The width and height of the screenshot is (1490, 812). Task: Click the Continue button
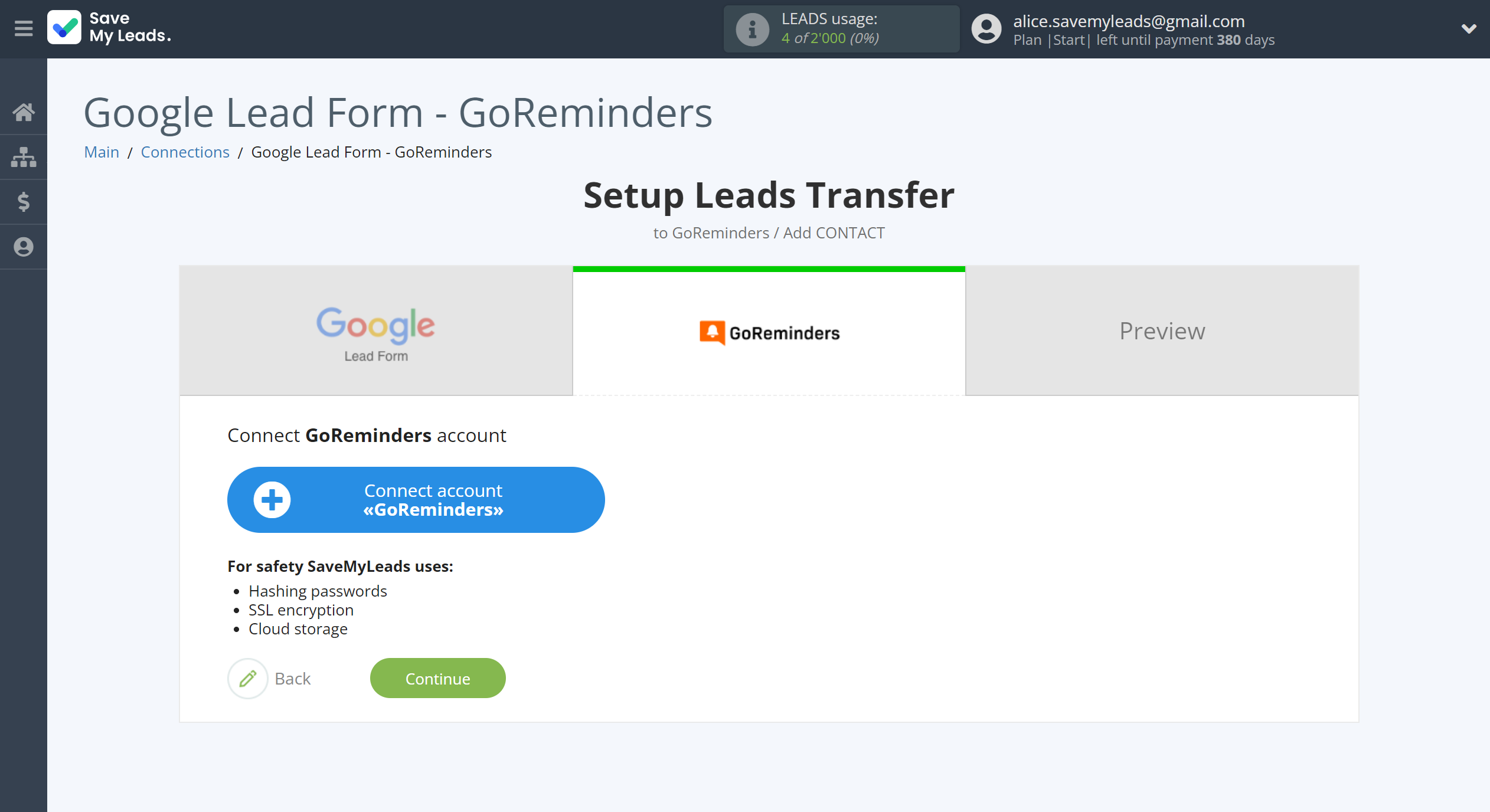(437, 677)
